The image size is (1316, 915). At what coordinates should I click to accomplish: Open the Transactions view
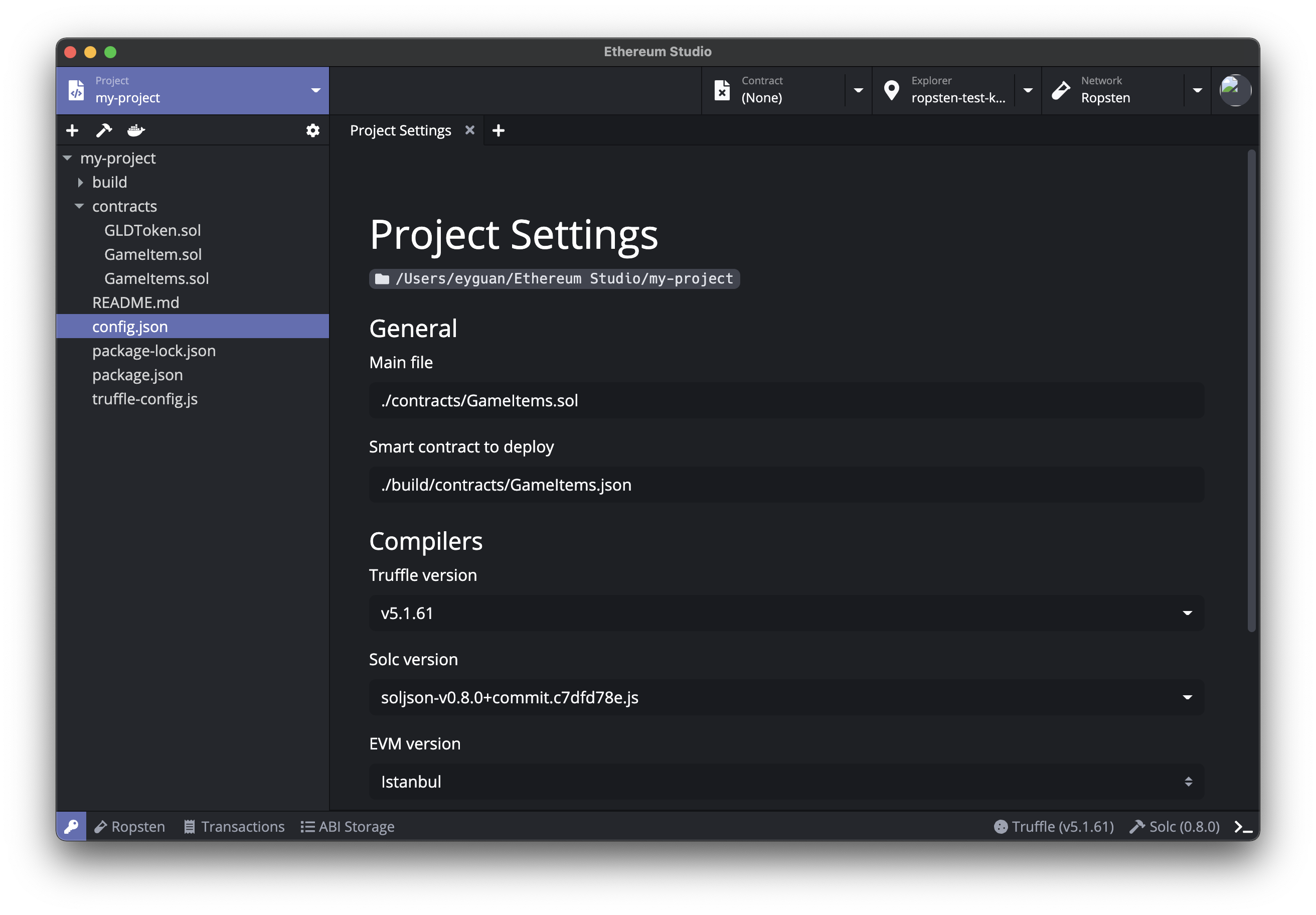tap(234, 827)
